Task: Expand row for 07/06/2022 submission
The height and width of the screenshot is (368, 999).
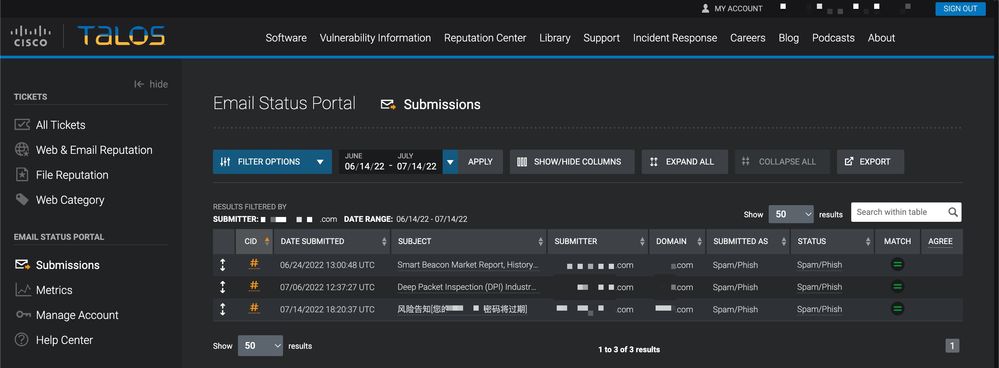Action: click(x=223, y=287)
